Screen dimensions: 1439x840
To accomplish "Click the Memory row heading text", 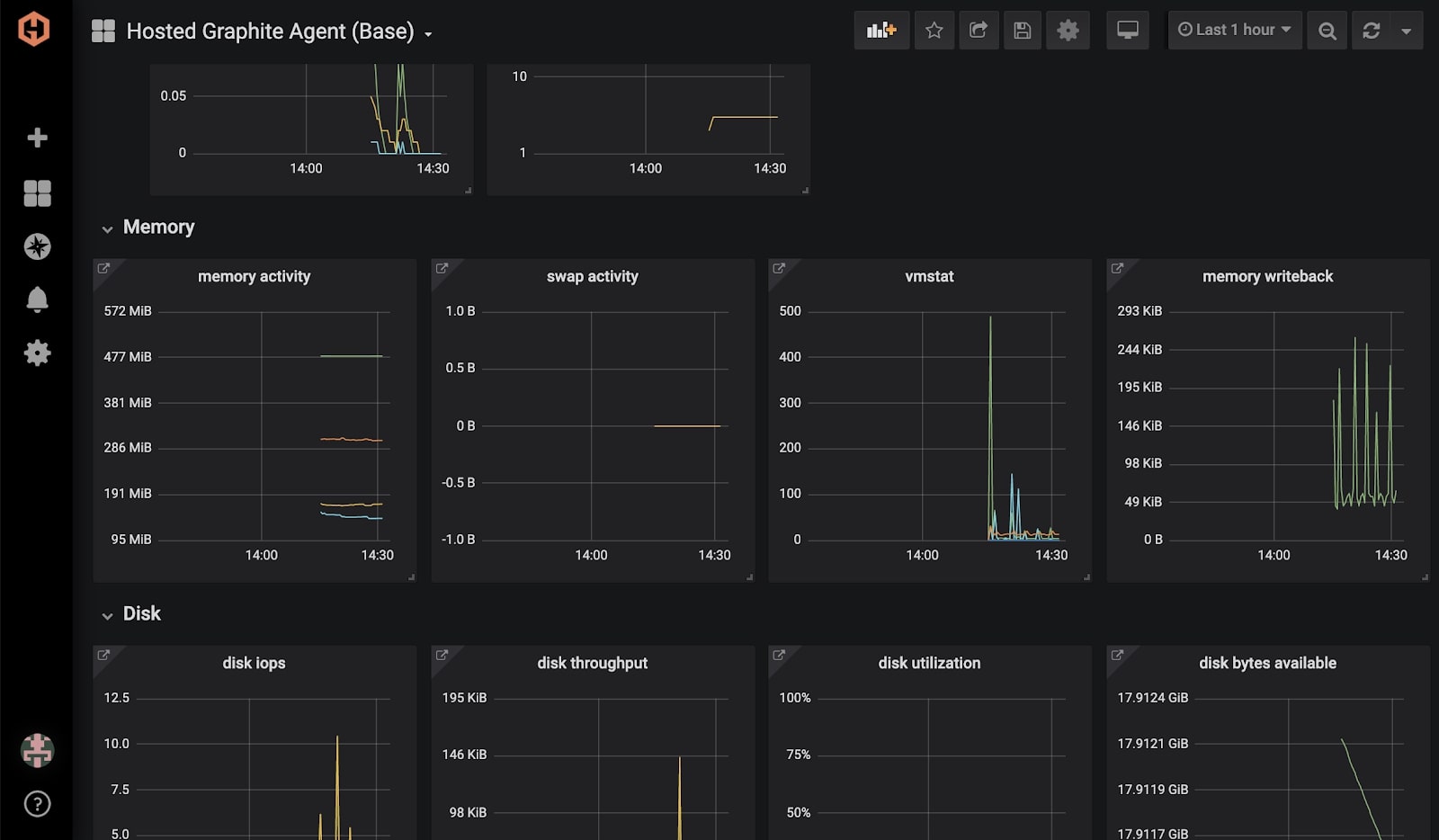I will pyautogui.click(x=158, y=228).
